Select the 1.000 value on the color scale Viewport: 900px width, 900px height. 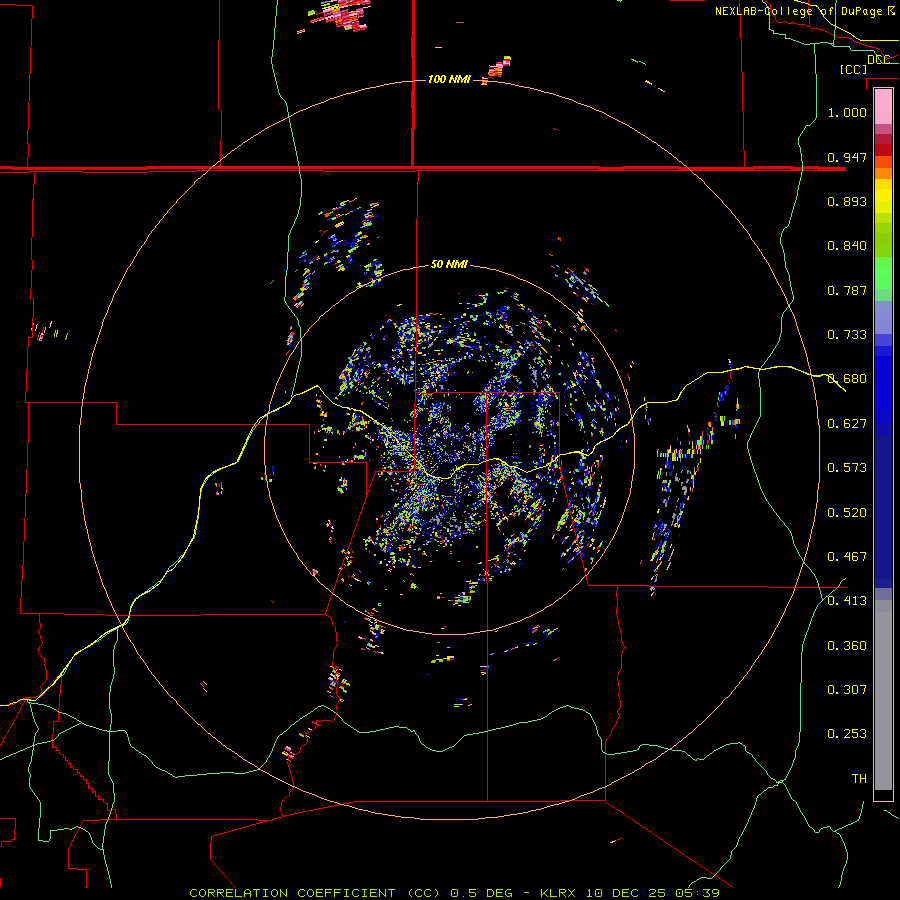tap(847, 112)
